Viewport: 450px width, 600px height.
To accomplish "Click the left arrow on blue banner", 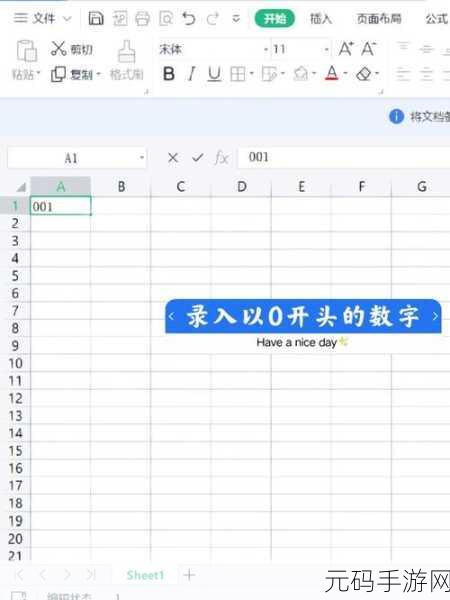I will tap(171, 316).
